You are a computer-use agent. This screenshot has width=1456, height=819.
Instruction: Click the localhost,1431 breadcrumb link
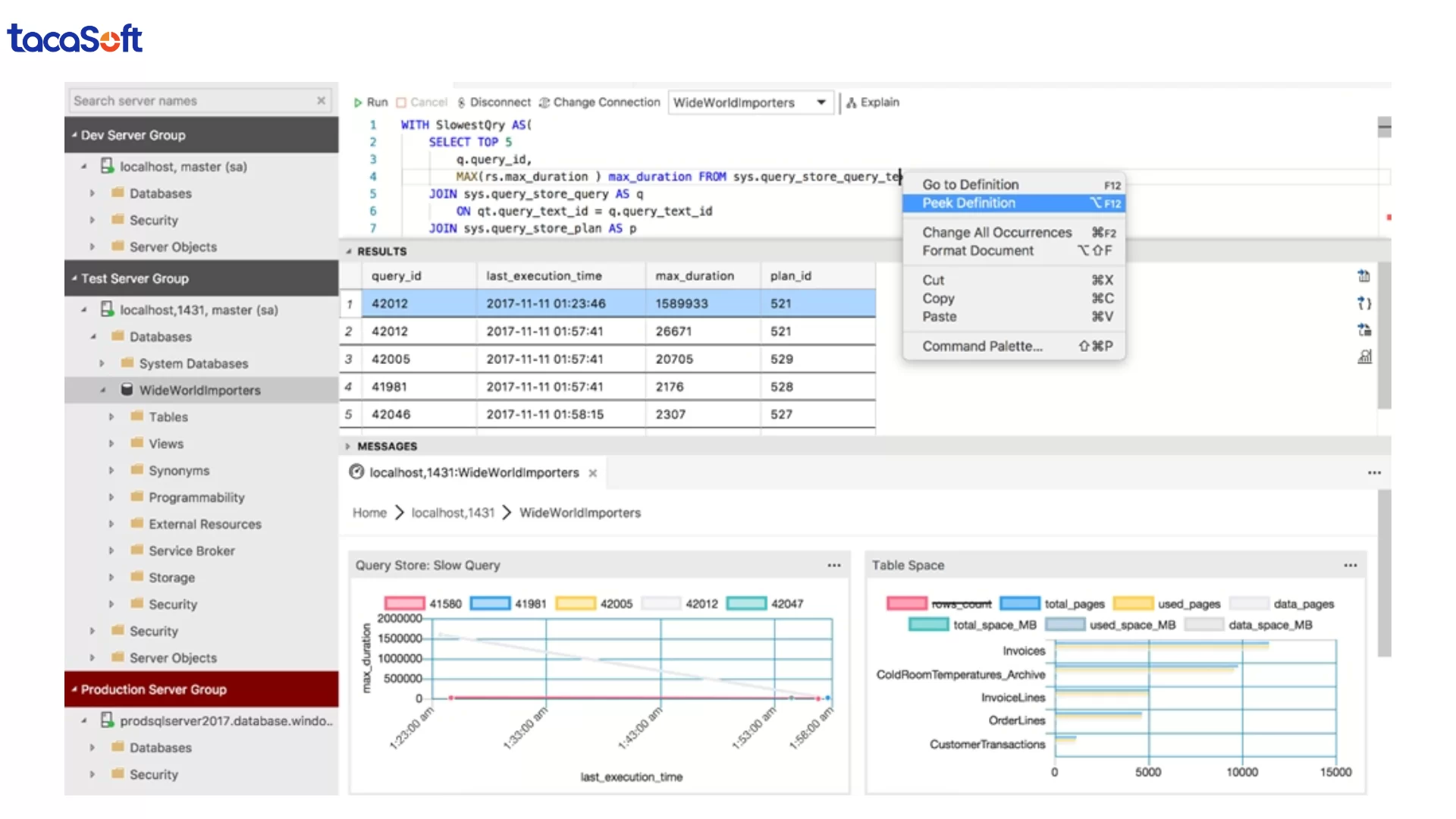pyautogui.click(x=453, y=513)
